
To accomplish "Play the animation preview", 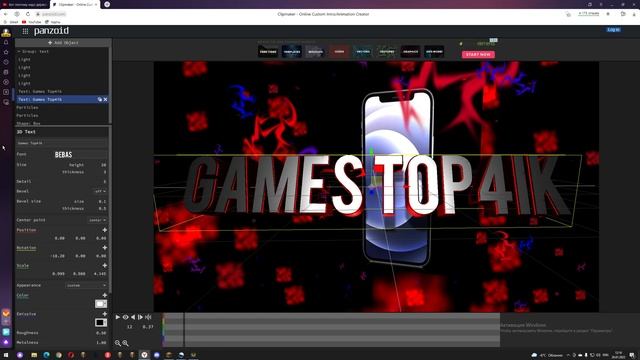I will 118,317.
